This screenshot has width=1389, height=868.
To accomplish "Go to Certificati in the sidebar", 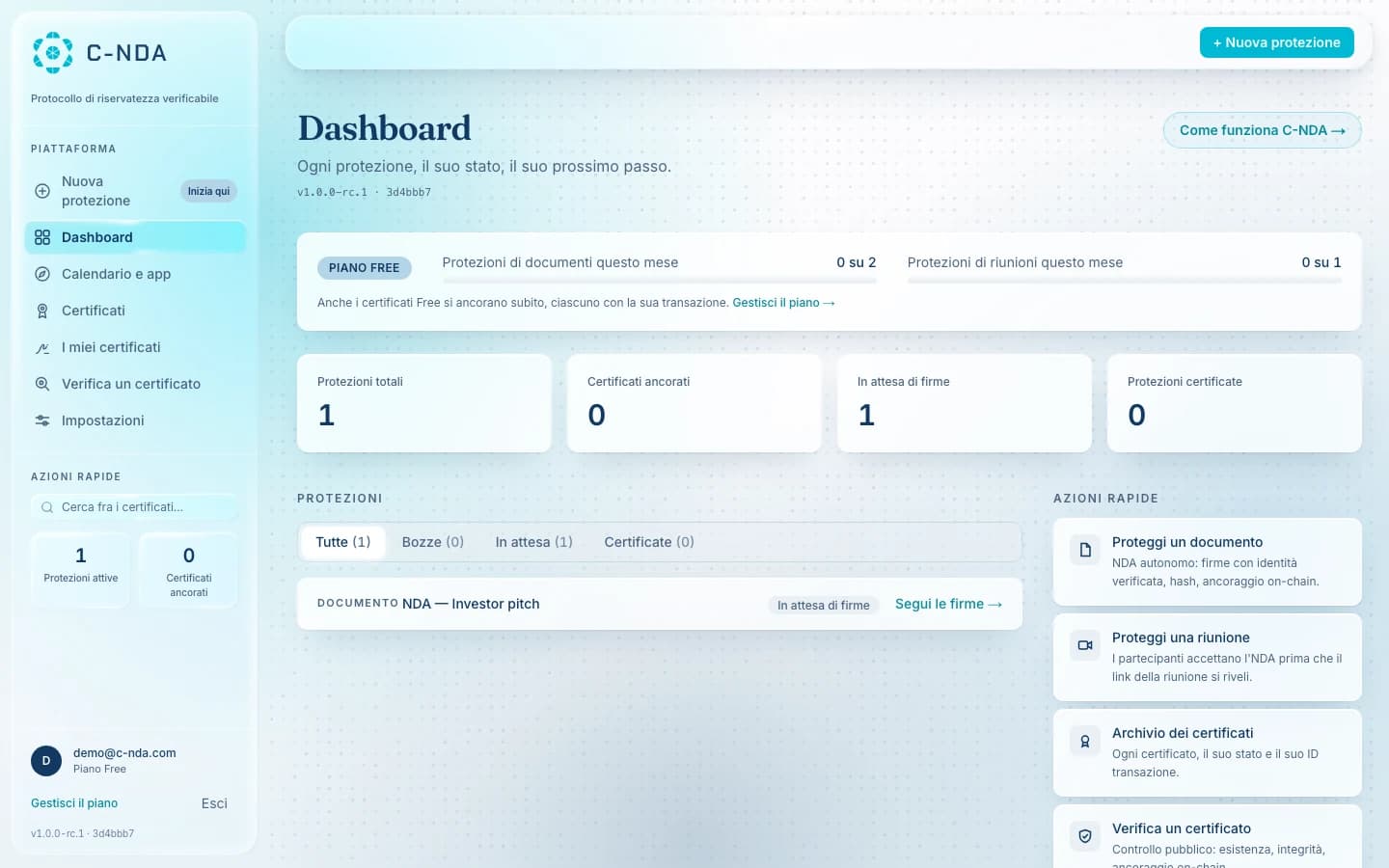I will [135, 311].
